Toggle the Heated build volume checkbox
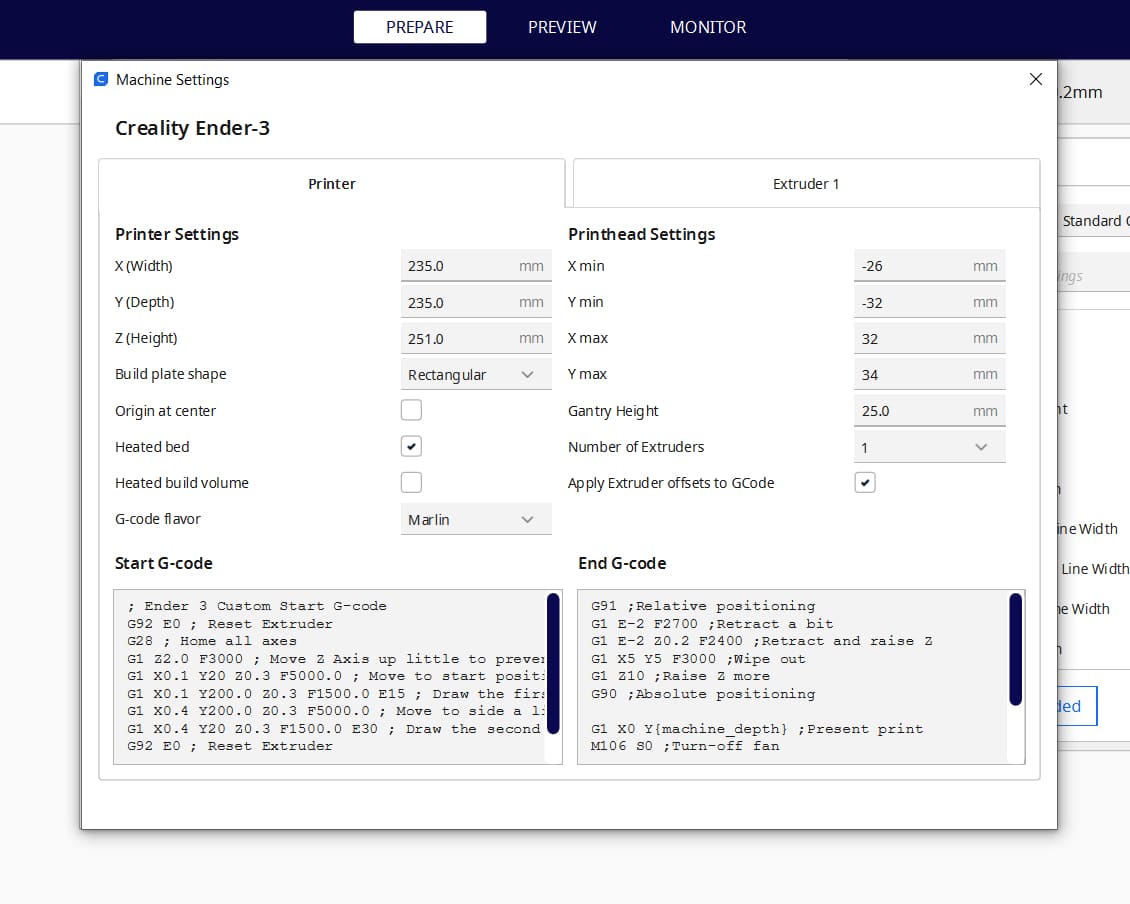1130x904 pixels. click(411, 482)
